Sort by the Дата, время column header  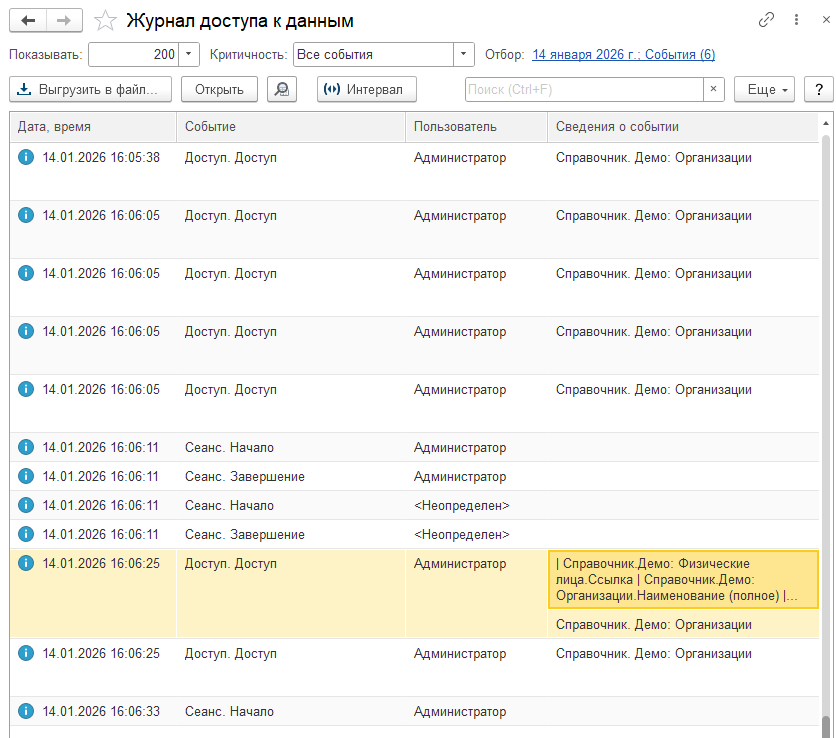[92, 127]
